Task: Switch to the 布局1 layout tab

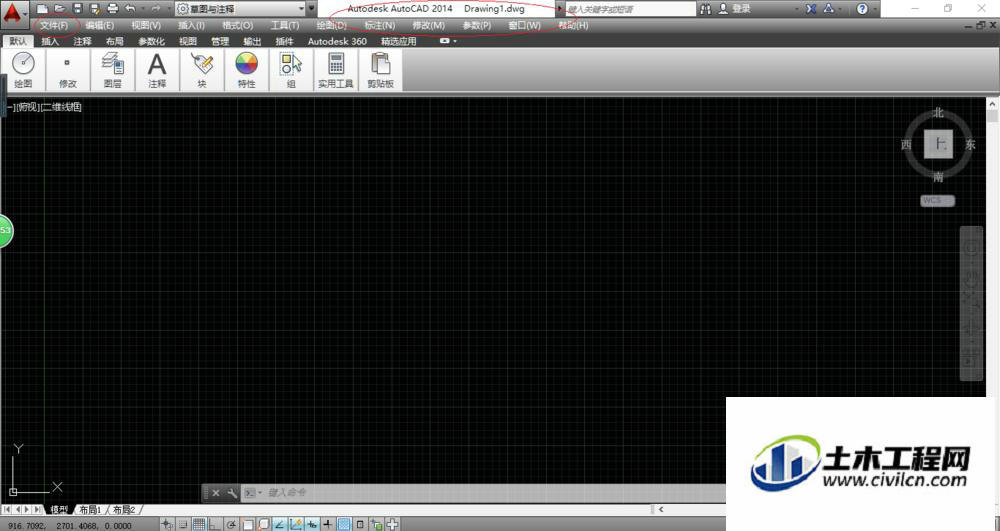Action: click(x=90, y=510)
